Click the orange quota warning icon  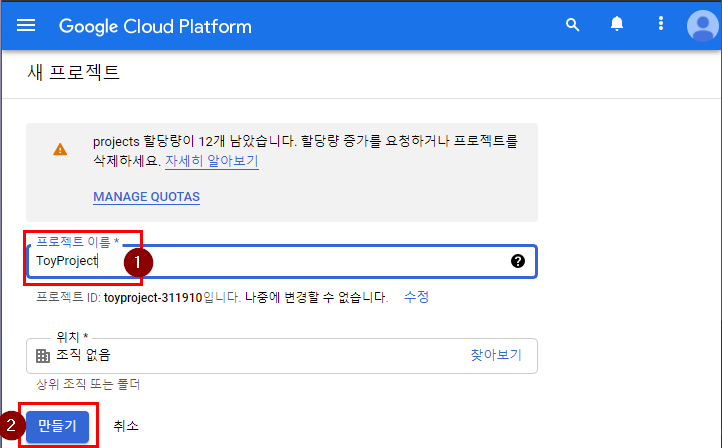pos(60,149)
